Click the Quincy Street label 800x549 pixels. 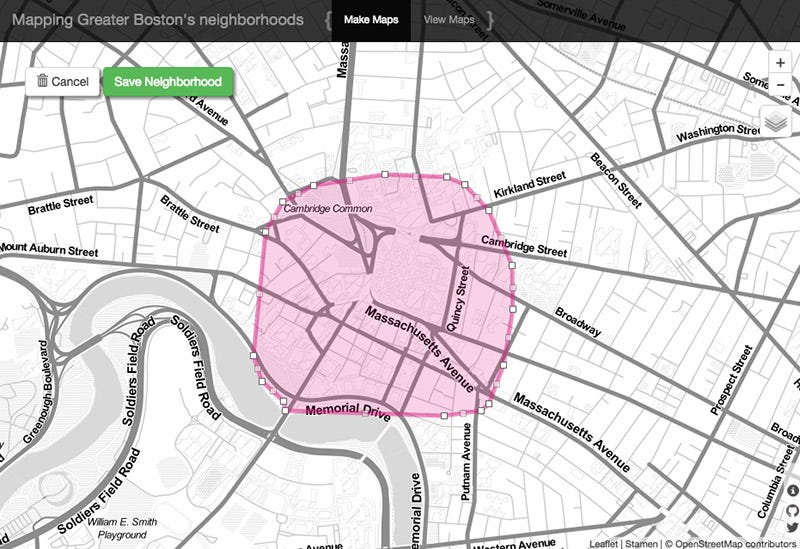point(458,298)
